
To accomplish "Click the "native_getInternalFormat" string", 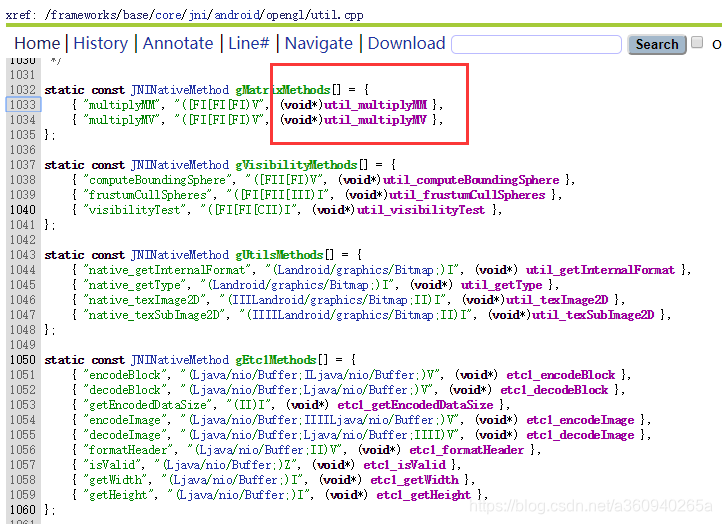I will tap(167, 270).
